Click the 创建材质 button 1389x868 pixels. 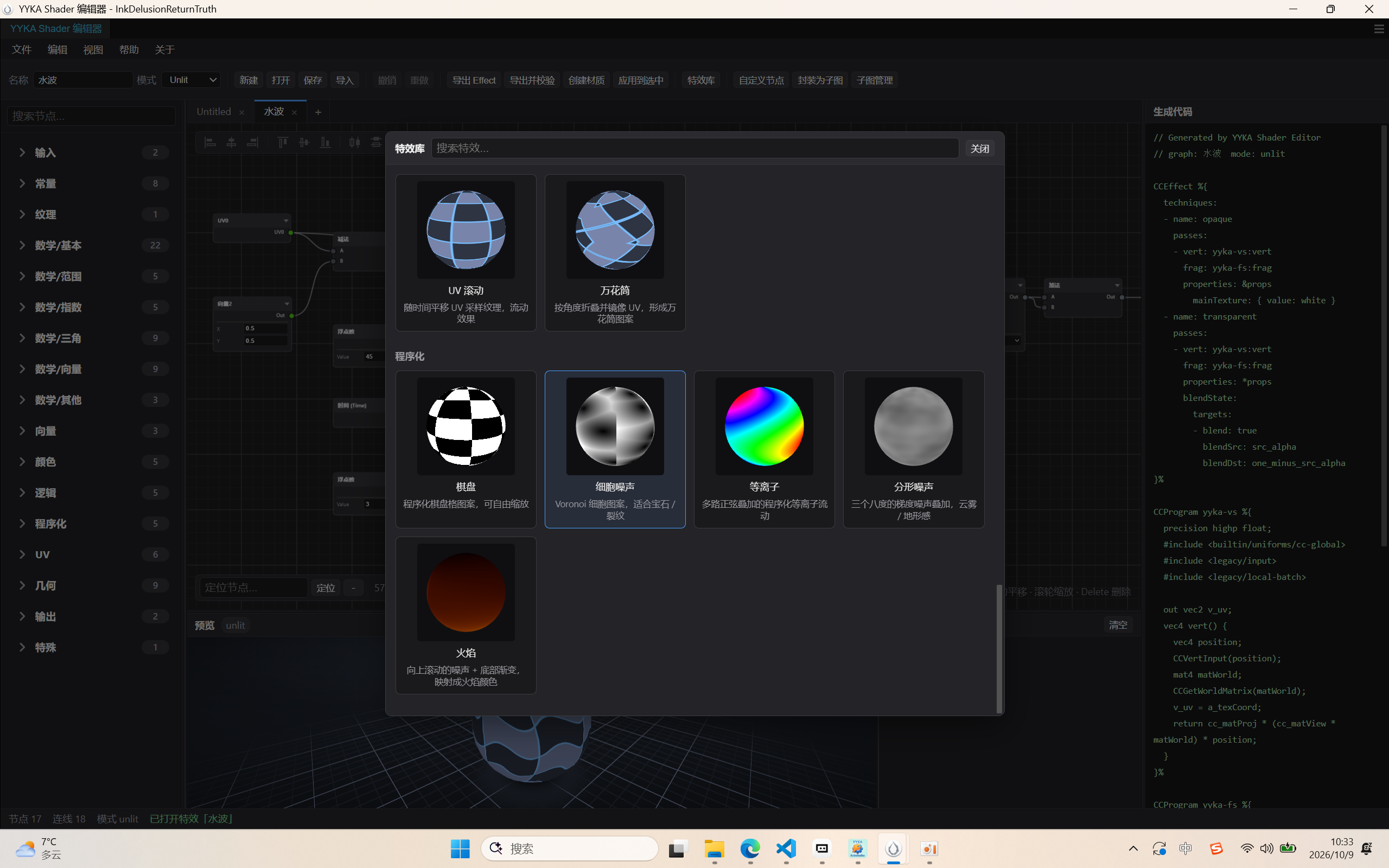pyautogui.click(x=585, y=80)
